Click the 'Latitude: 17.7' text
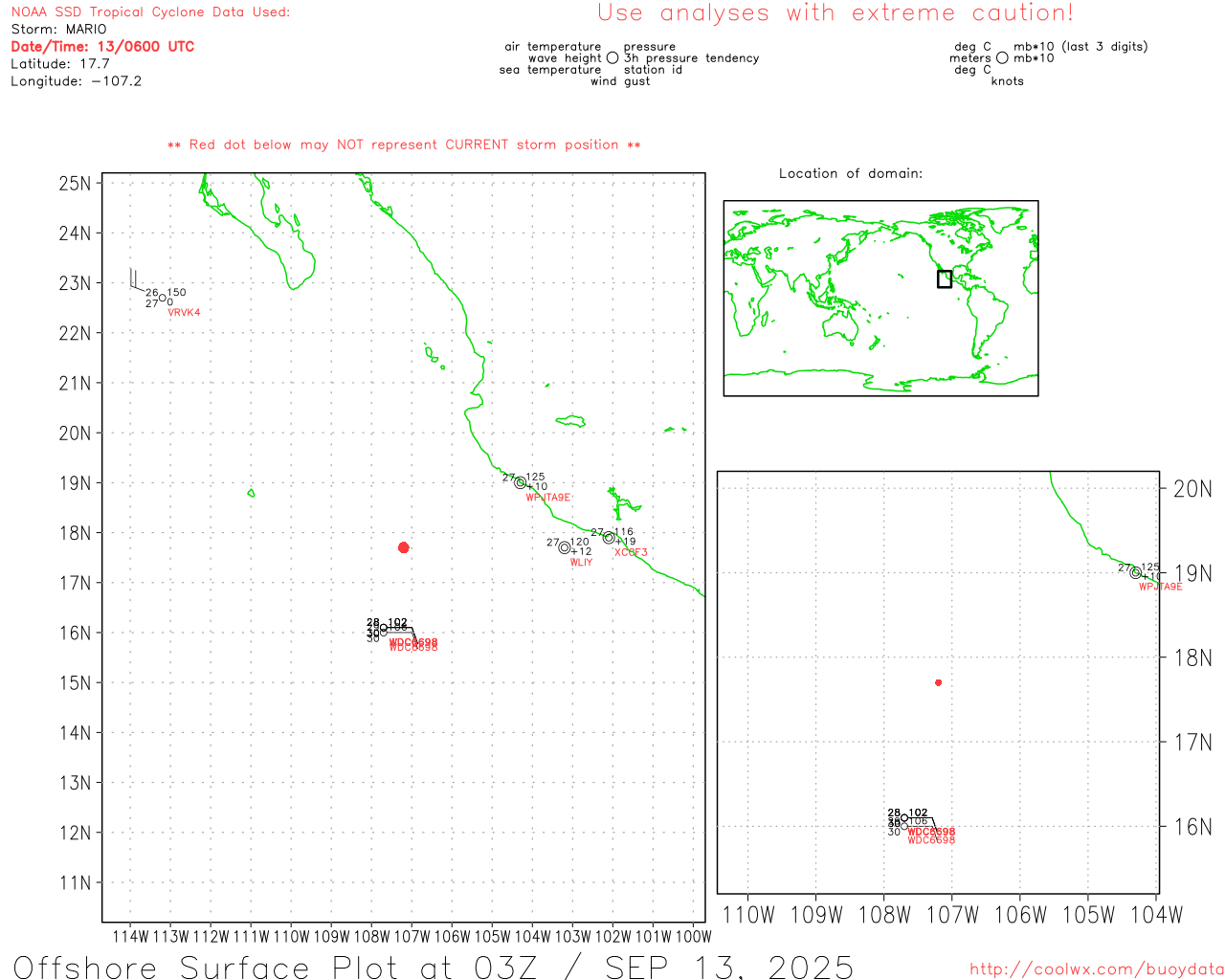This screenshot has width=1225, height=980. point(60,64)
